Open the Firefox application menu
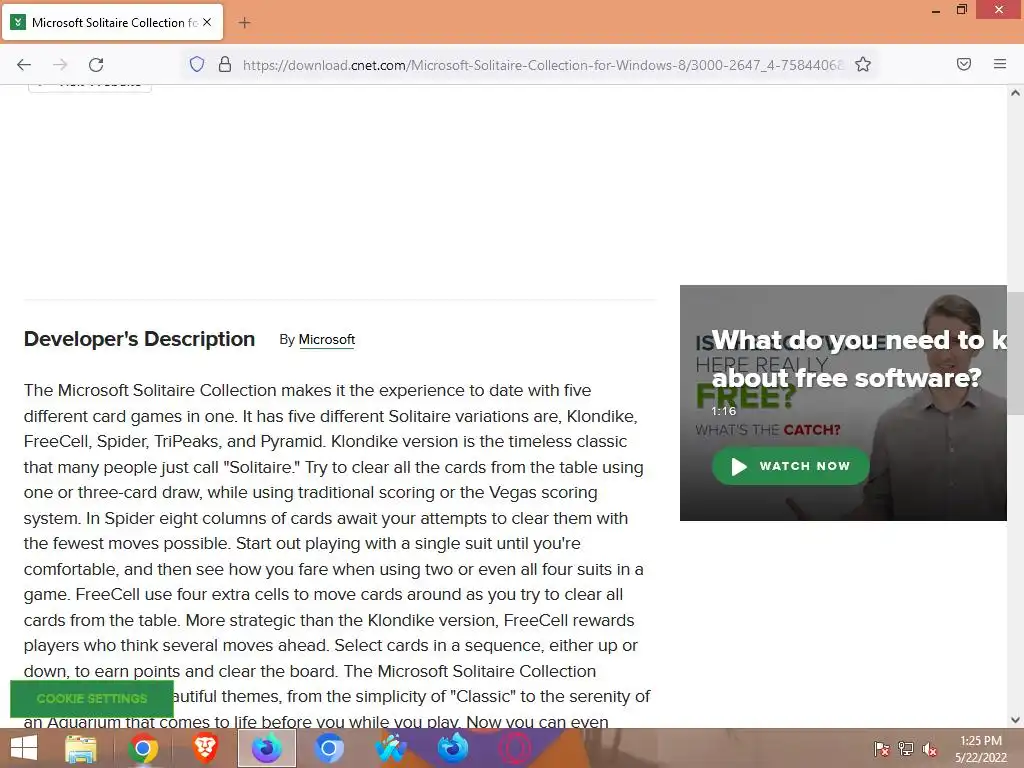This screenshot has height=768, width=1024. tap(1000, 64)
